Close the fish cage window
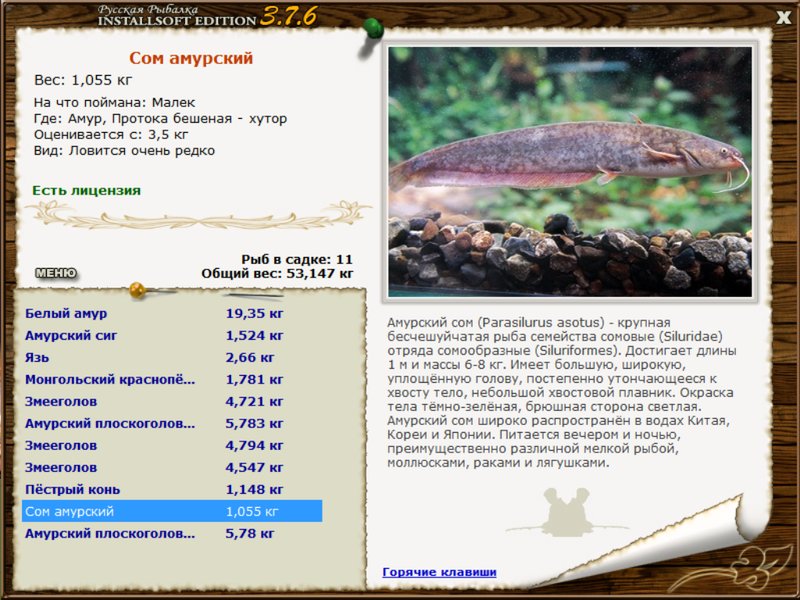The width and height of the screenshot is (800, 600). point(783,17)
